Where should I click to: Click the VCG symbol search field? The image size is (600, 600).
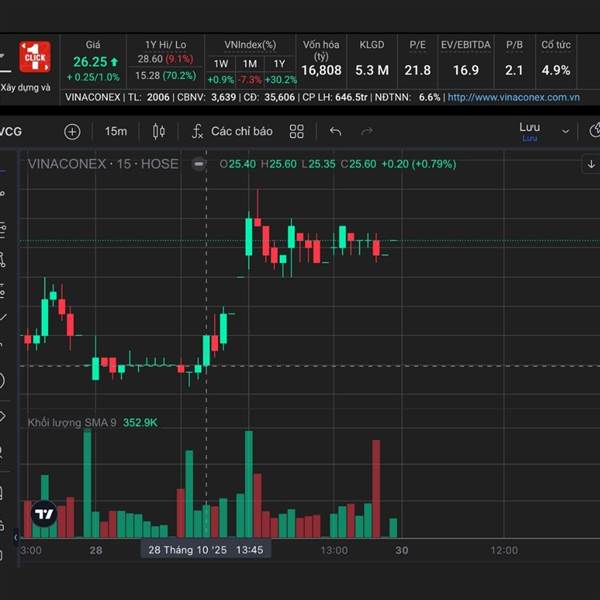11,132
